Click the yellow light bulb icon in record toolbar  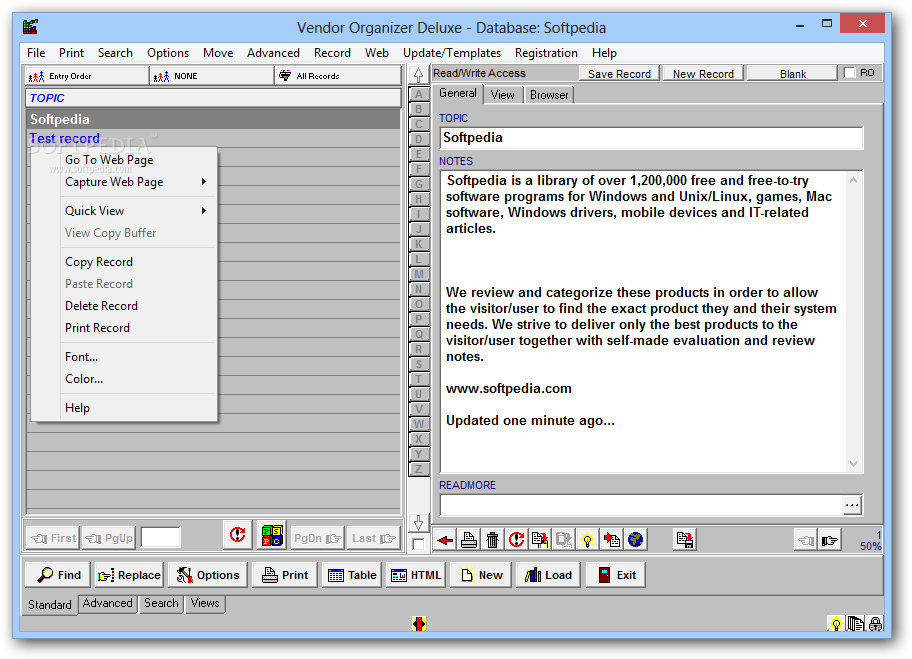tap(587, 540)
